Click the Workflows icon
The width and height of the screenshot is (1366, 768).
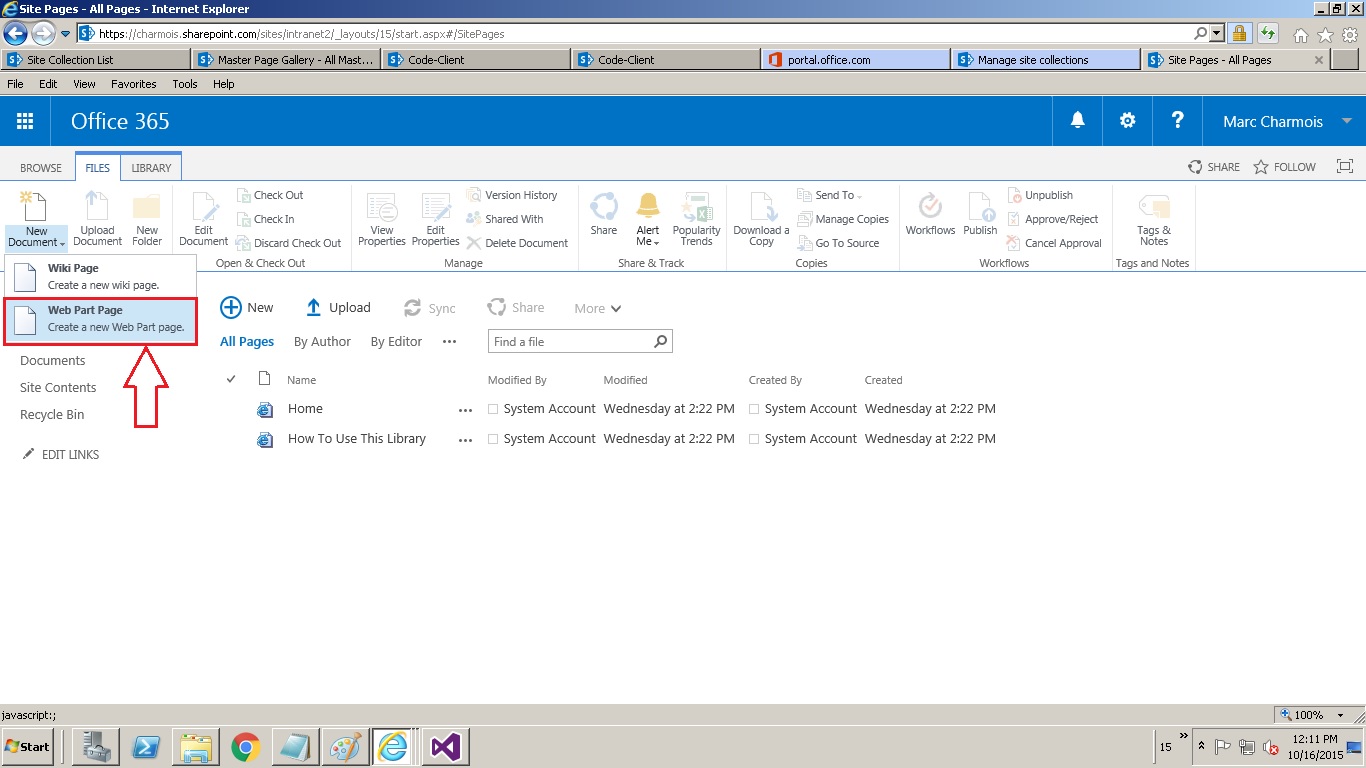coord(929,218)
